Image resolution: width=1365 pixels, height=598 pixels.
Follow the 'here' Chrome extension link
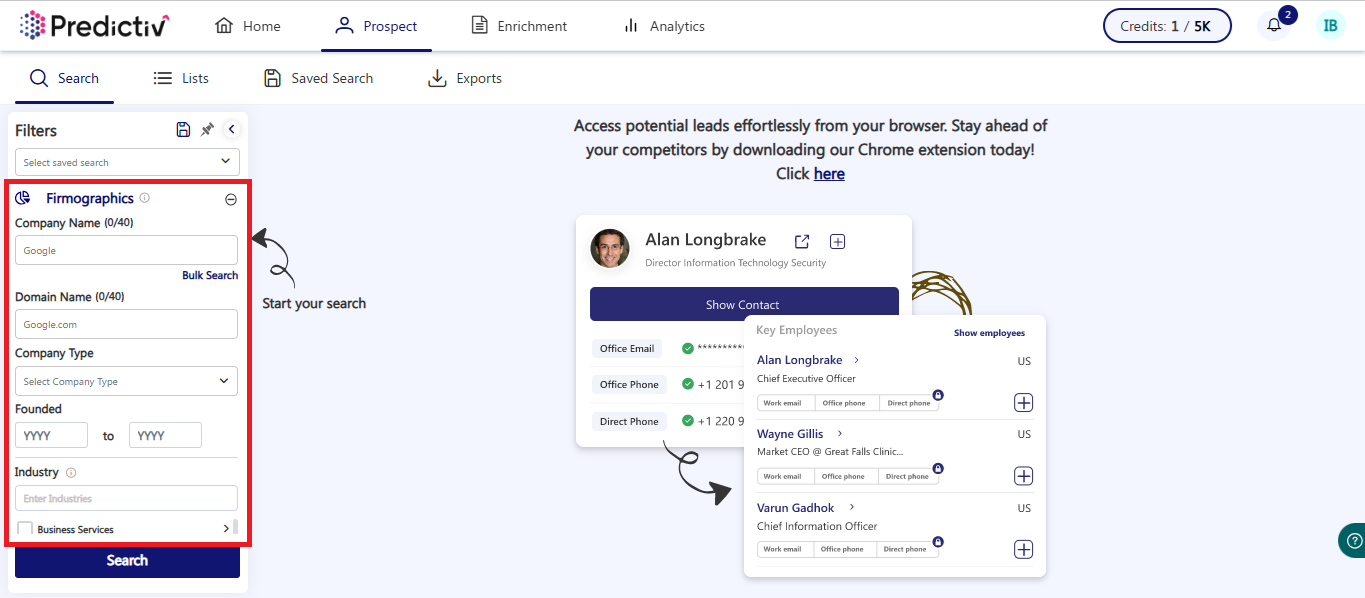pos(829,174)
